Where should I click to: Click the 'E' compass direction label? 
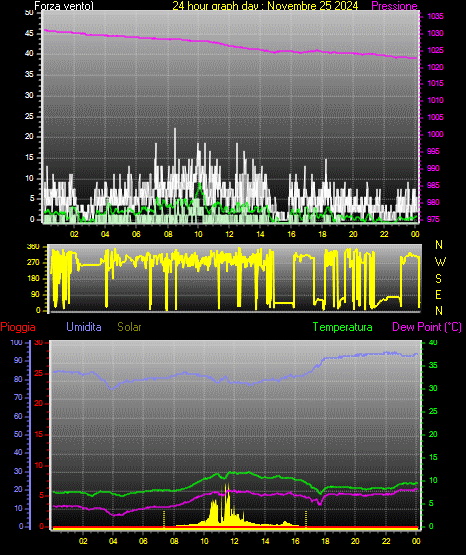pos(438,294)
